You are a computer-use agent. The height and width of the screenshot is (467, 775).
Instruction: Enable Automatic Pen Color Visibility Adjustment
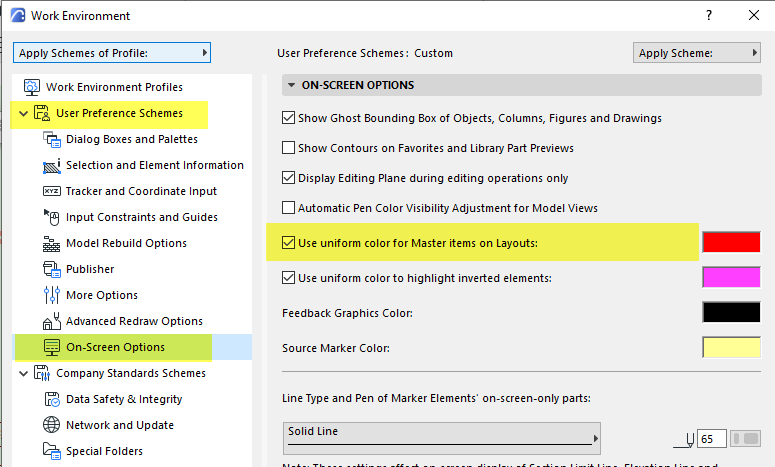pyautogui.click(x=289, y=208)
